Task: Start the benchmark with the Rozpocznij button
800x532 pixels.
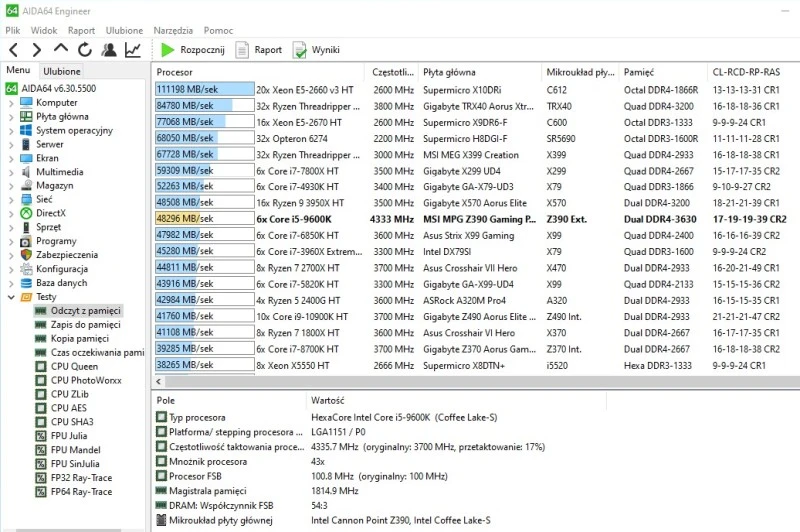Action: tap(196, 50)
